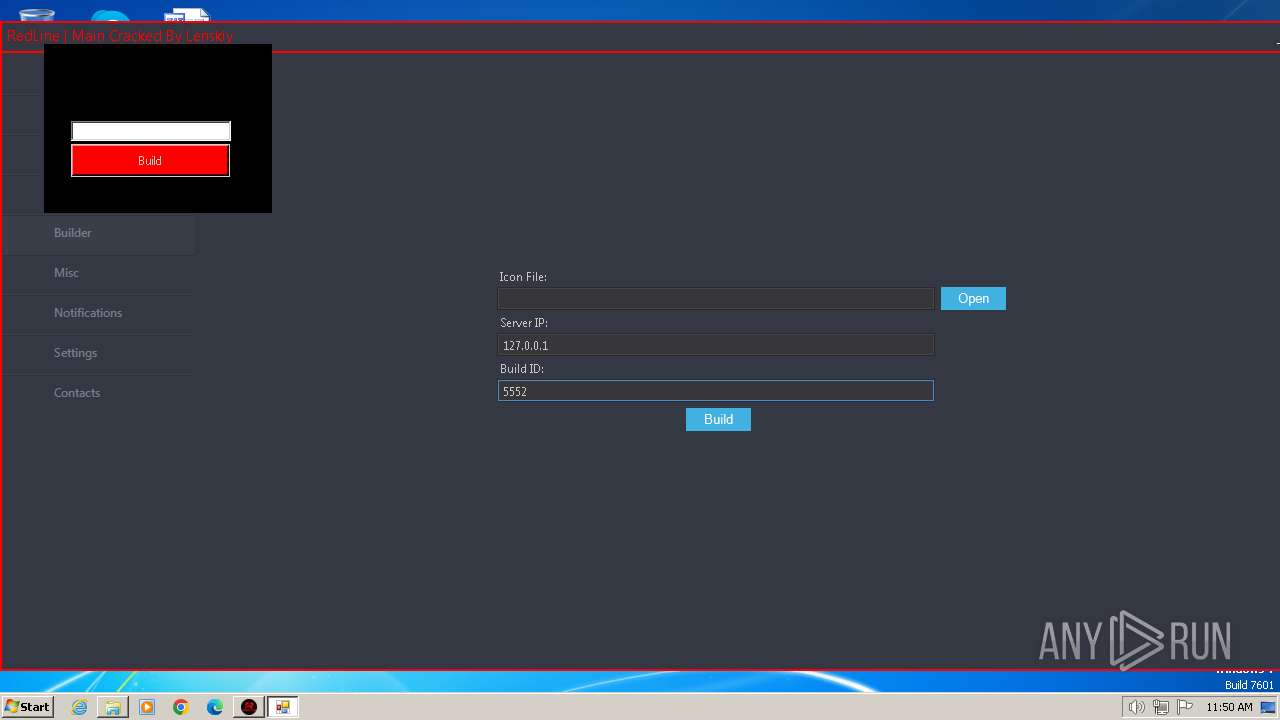Screen dimensions: 1280x720
Task: Click the blue Build button
Action: click(x=718, y=419)
